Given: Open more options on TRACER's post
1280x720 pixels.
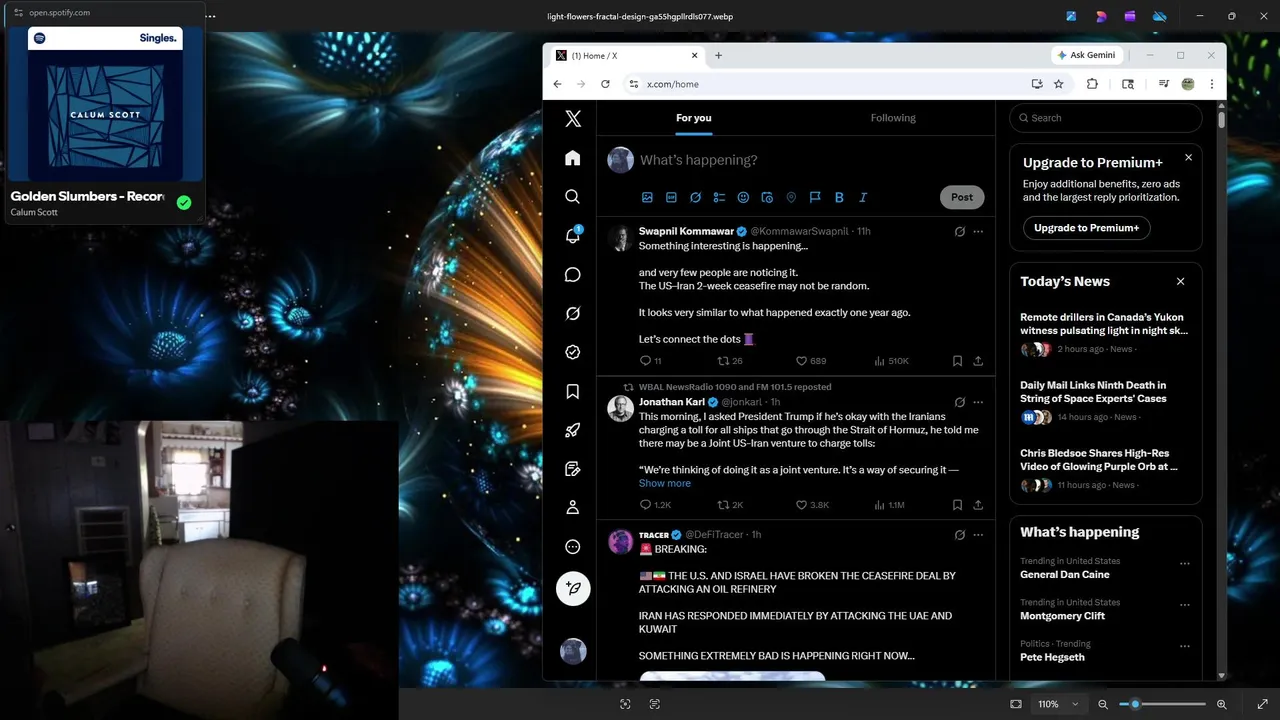Looking at the screenshot, I should pos(978,535).
